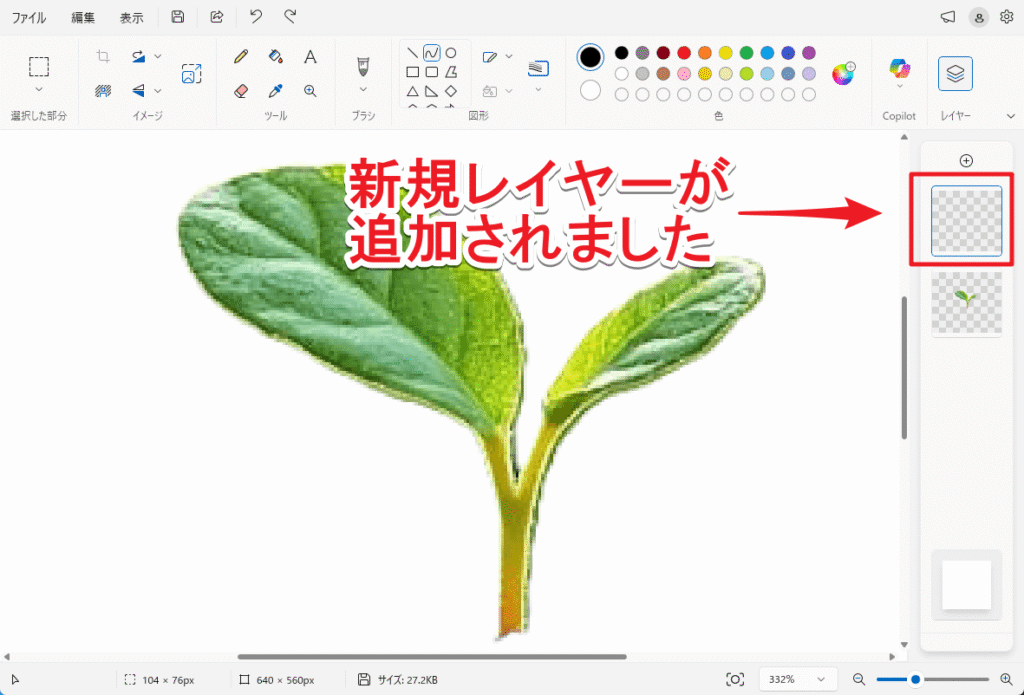1024x695 pixels.
Task: Click the Undo arrow
Action: pos(256,17)
